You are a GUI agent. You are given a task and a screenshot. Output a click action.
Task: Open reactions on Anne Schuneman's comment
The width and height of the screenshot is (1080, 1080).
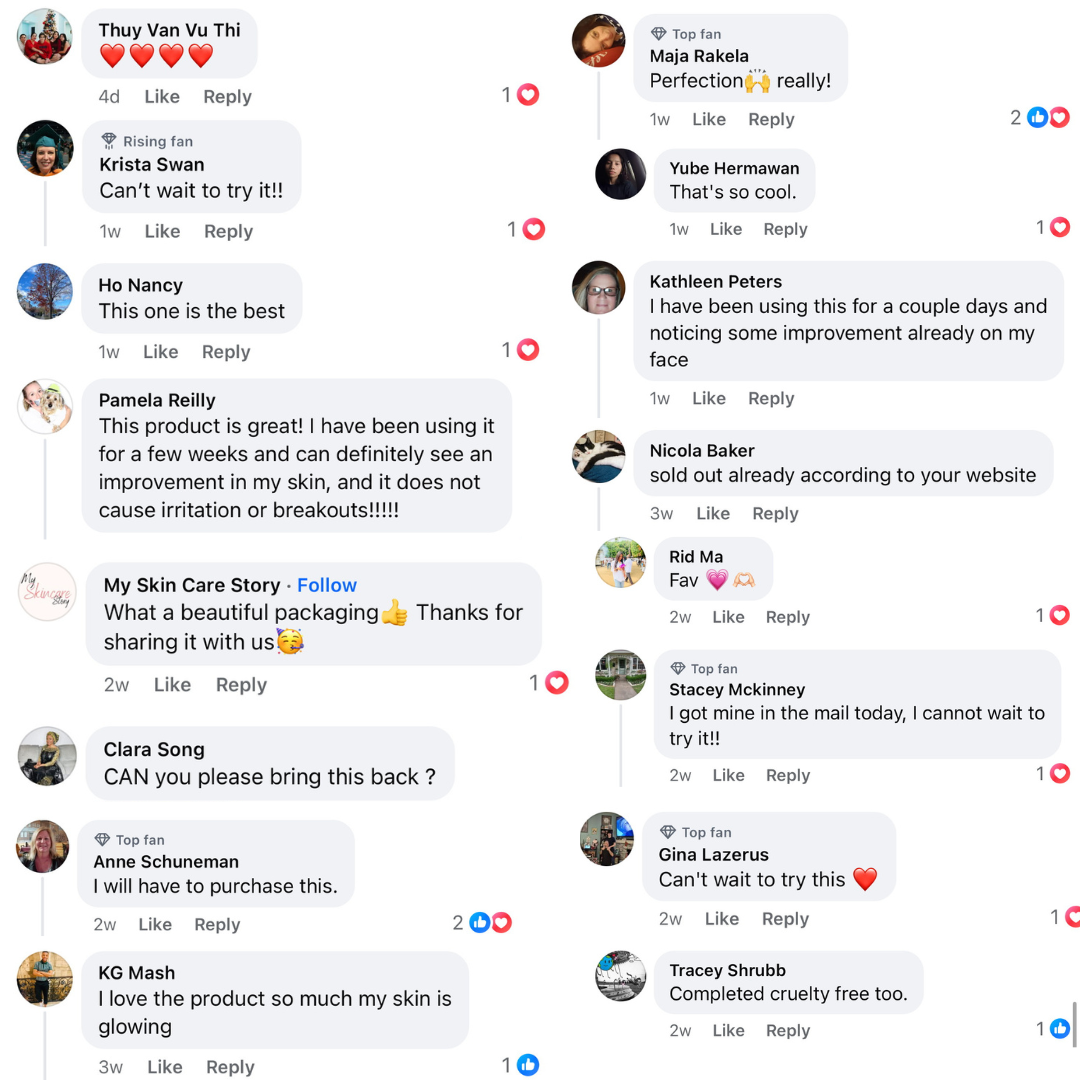490,923
